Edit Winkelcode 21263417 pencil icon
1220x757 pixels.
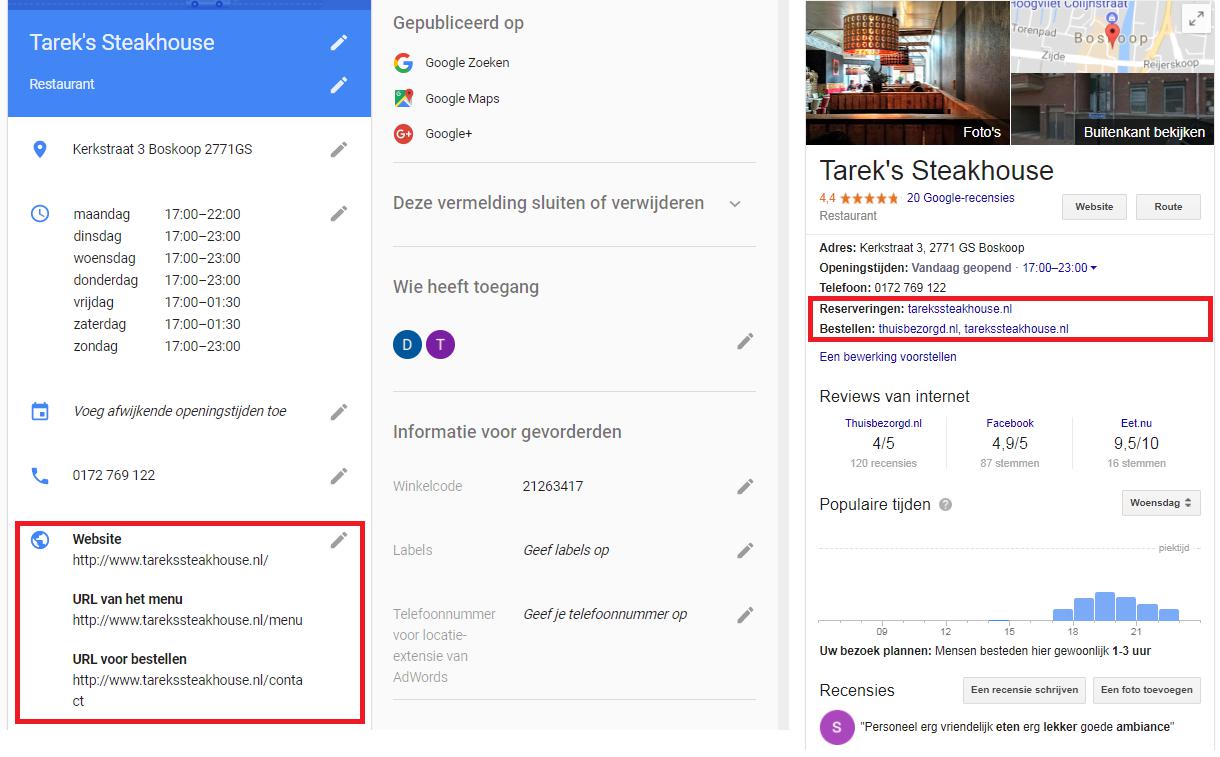[x=745, y=486]
